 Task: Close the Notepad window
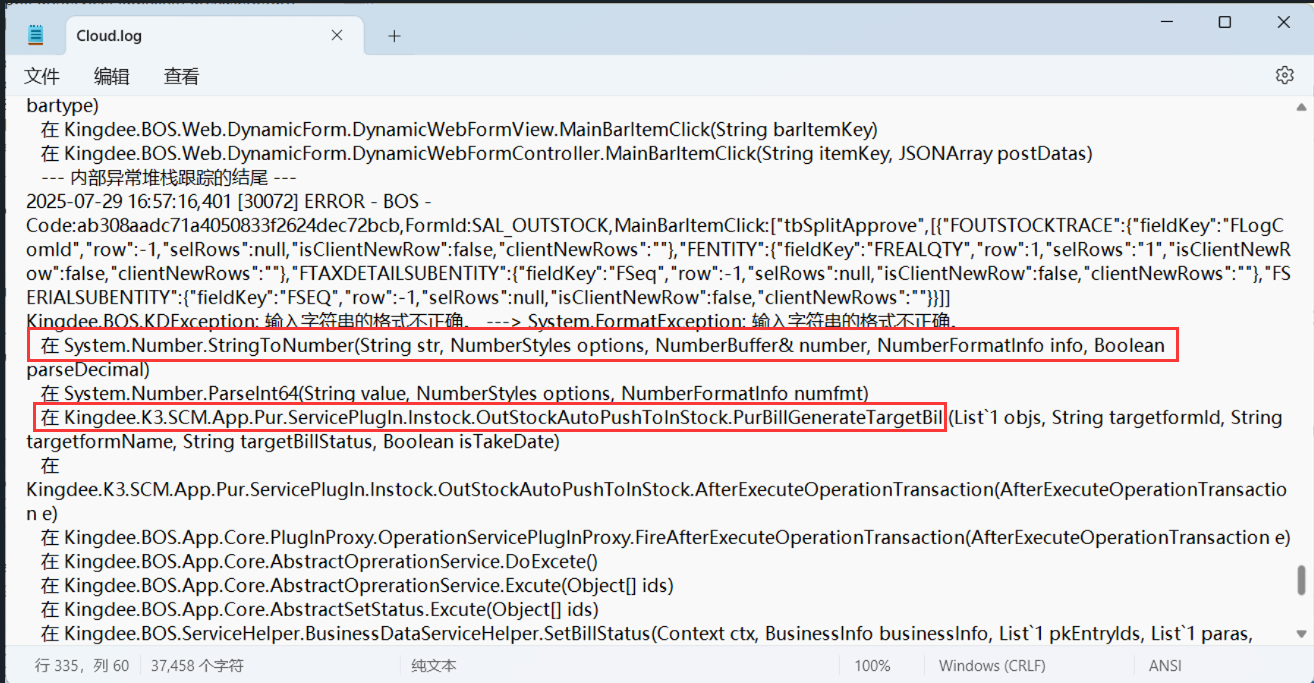click(1283, 22)
